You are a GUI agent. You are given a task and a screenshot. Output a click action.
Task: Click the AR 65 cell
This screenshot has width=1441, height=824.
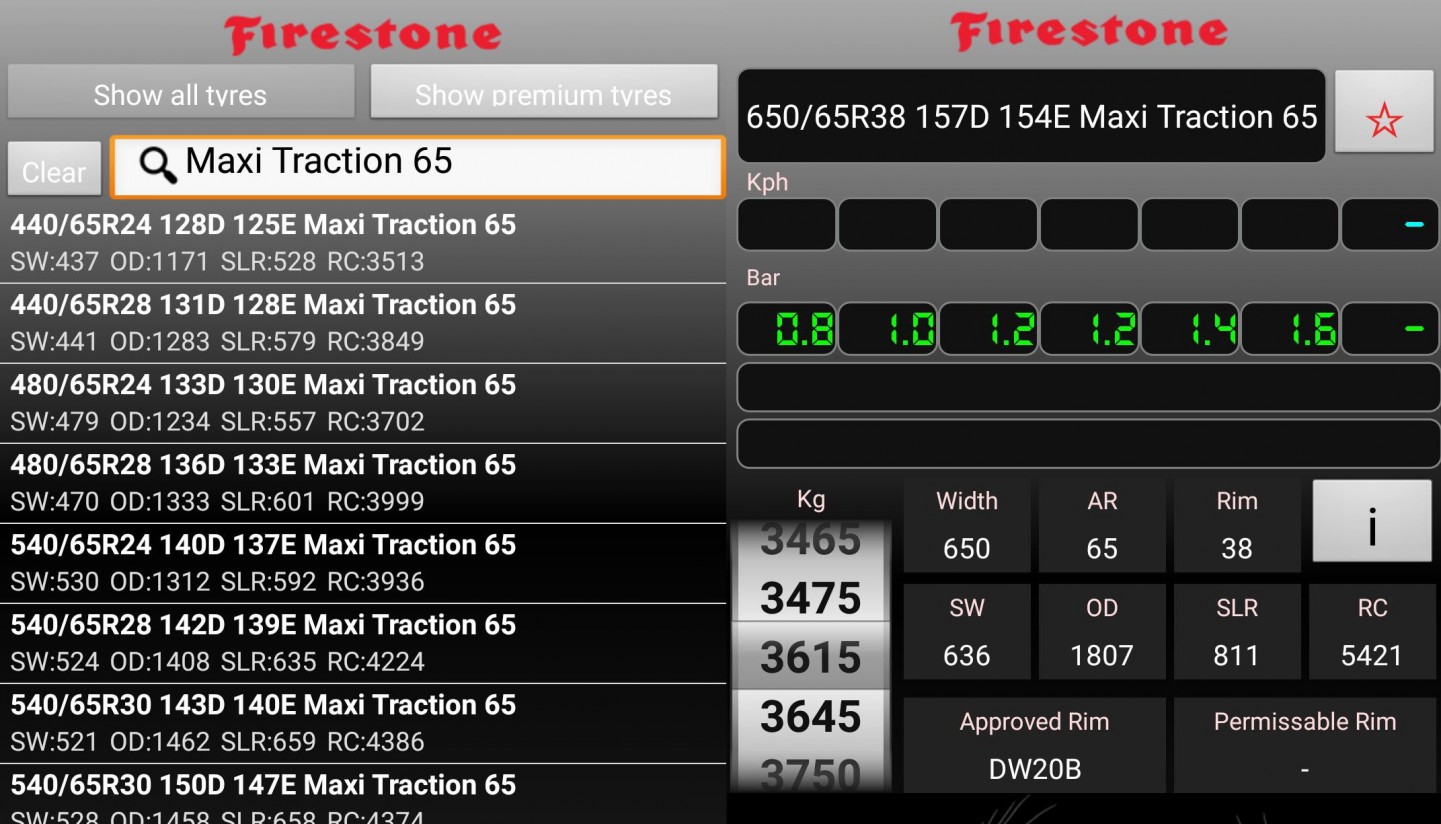pos(1102,525)
